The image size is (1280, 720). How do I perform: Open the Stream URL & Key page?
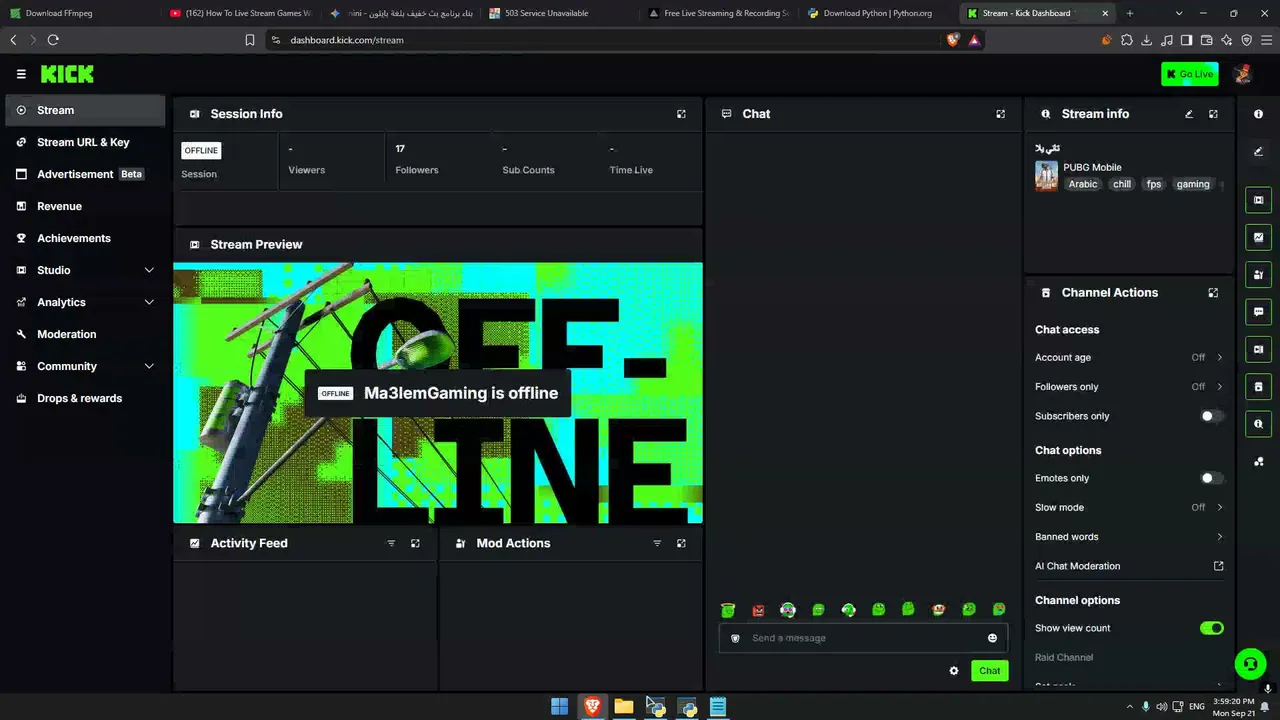coord(86,142)
